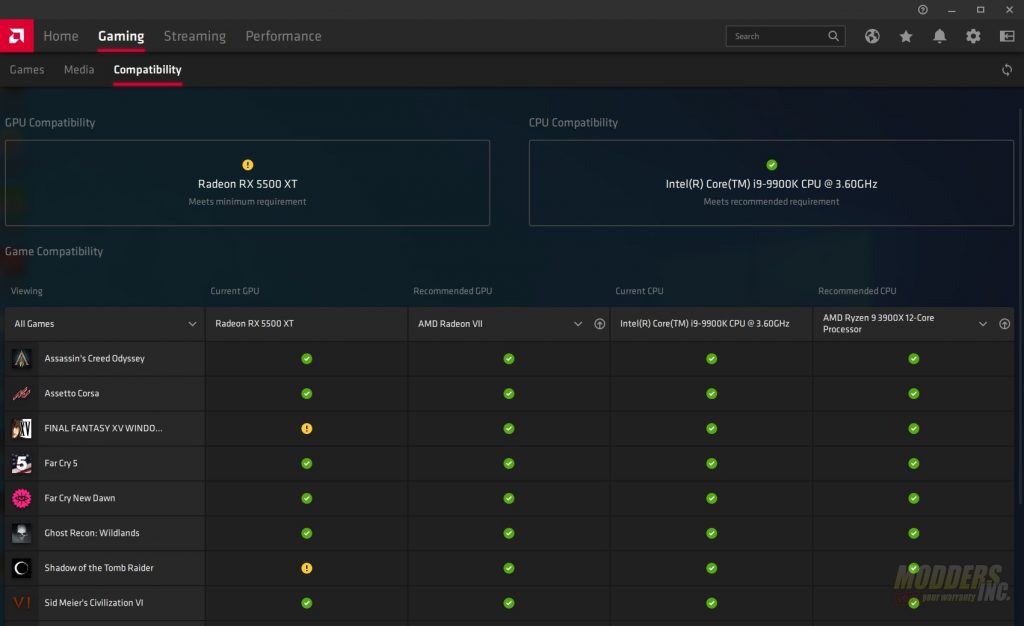Switch to the Streaming tab

[x=195, y=36]
